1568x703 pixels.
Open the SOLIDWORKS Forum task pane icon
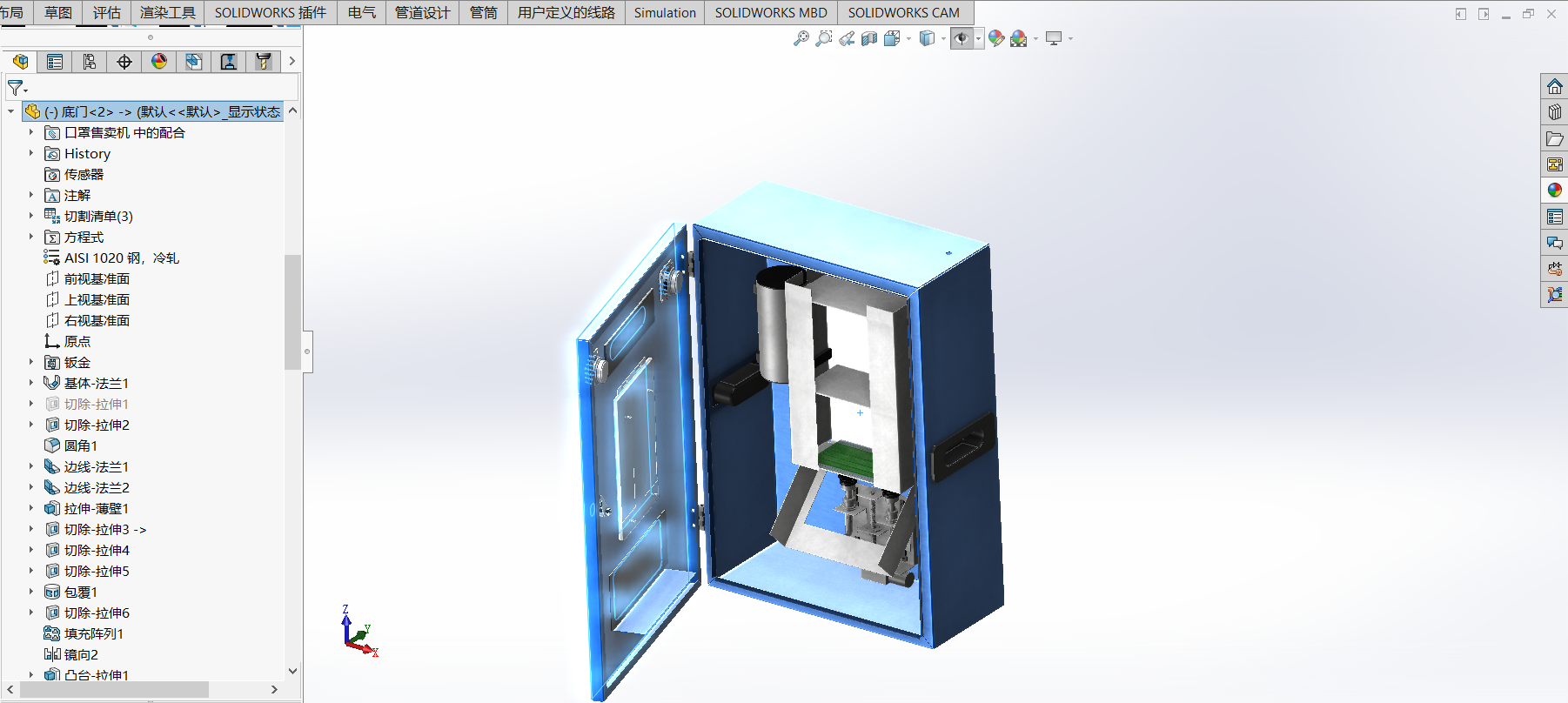[1555, 243]
